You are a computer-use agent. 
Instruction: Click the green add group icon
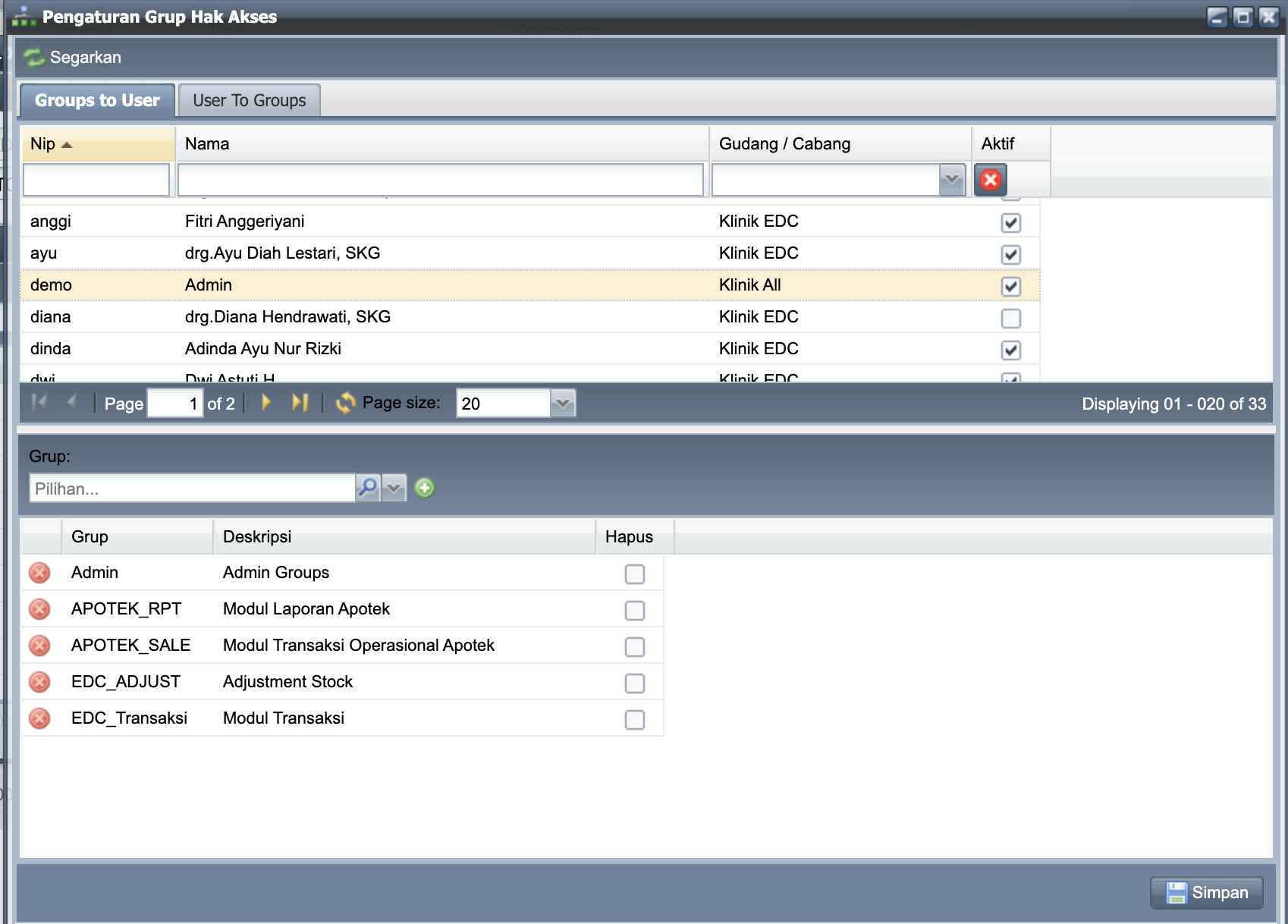(425, 488)
